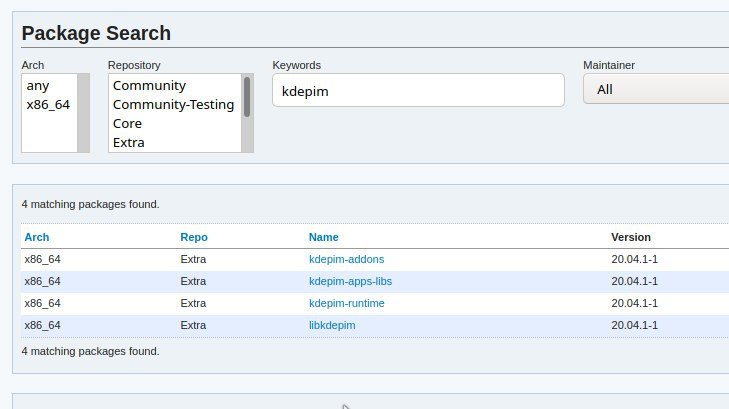Click the Repository label
The width and height of the screenshot is (729, 409).
[134, 65]
